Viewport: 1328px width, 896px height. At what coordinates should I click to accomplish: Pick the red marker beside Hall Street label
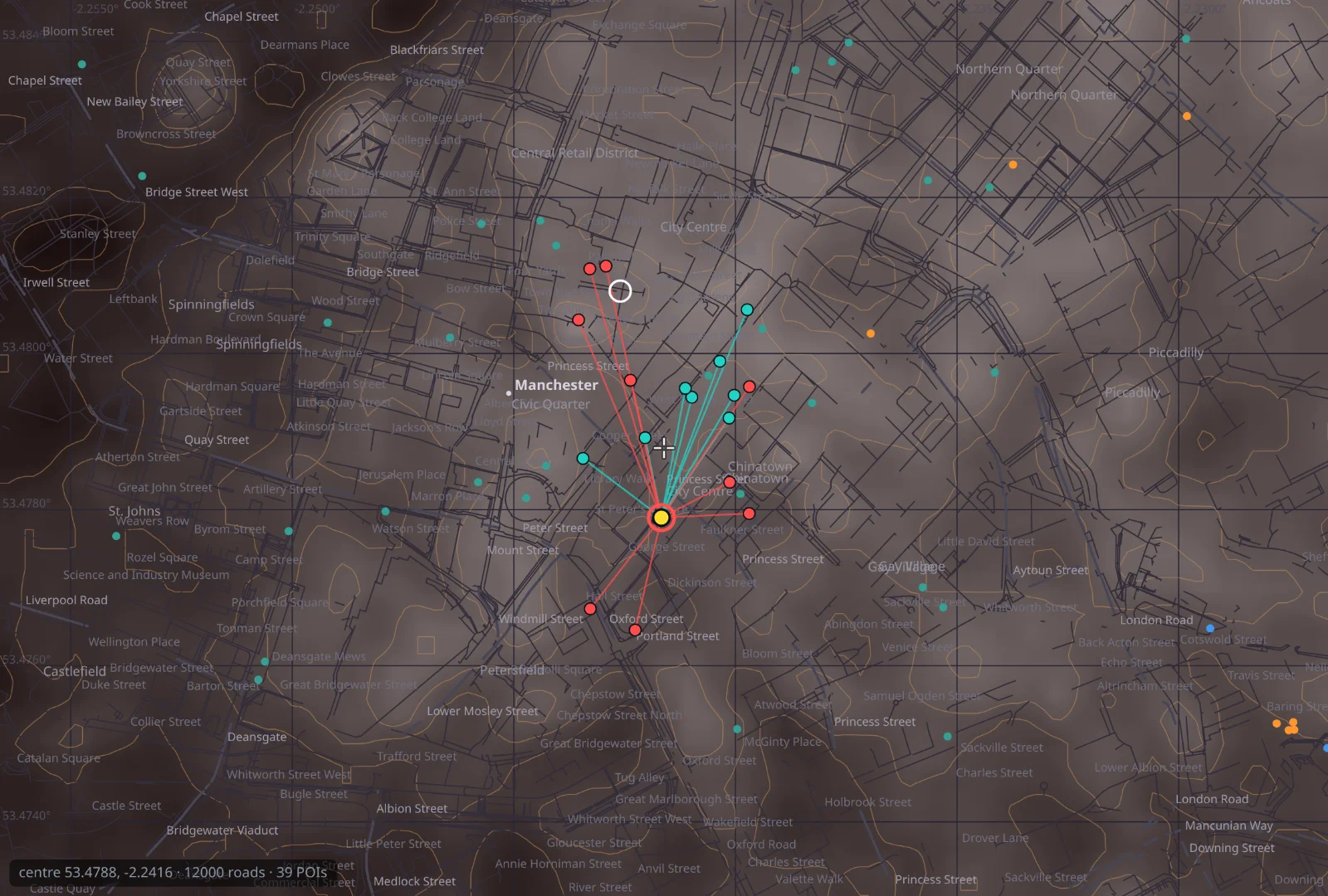point(590,609)
